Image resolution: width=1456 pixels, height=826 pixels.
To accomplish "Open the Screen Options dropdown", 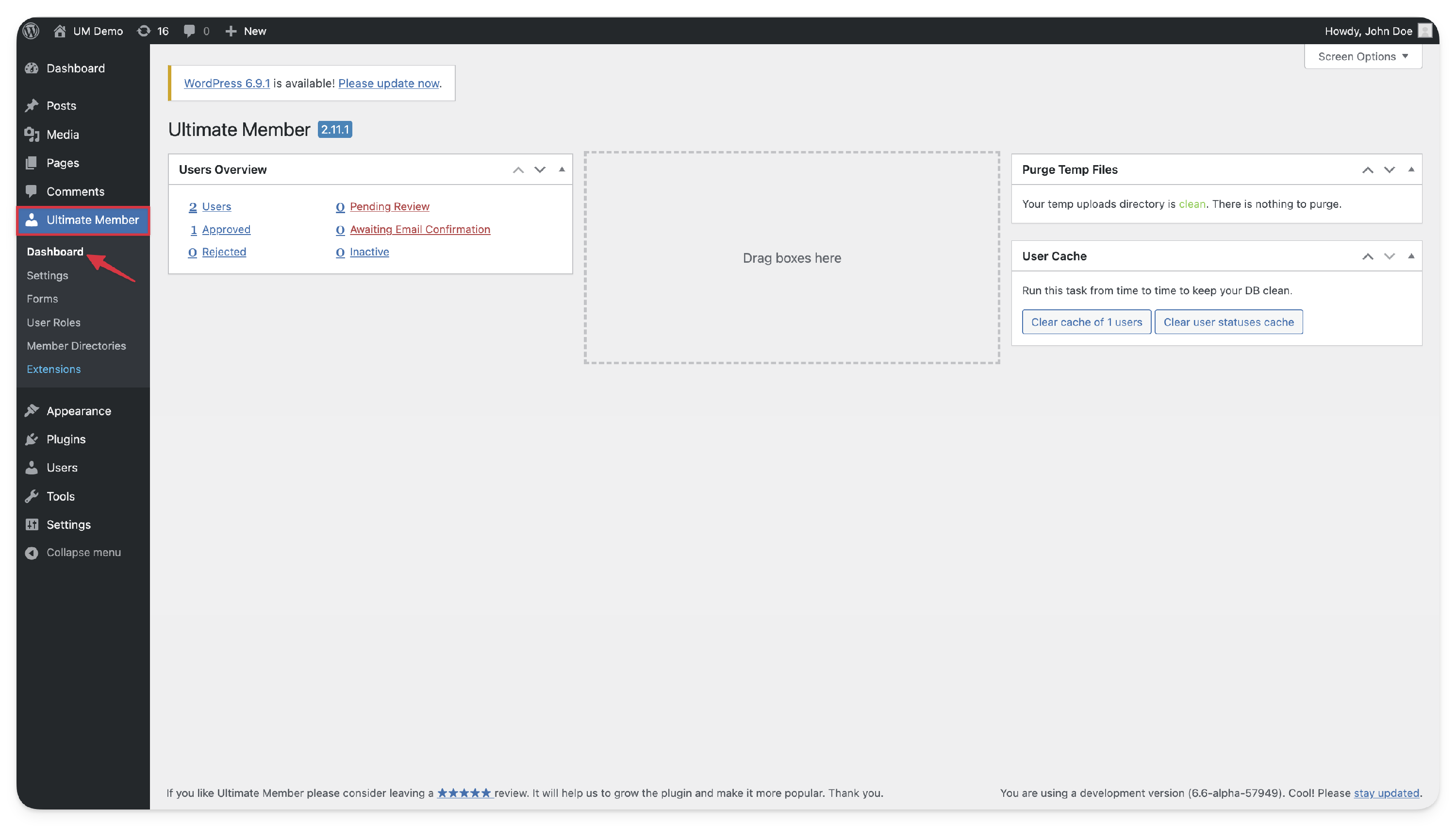I will 1362,56.
